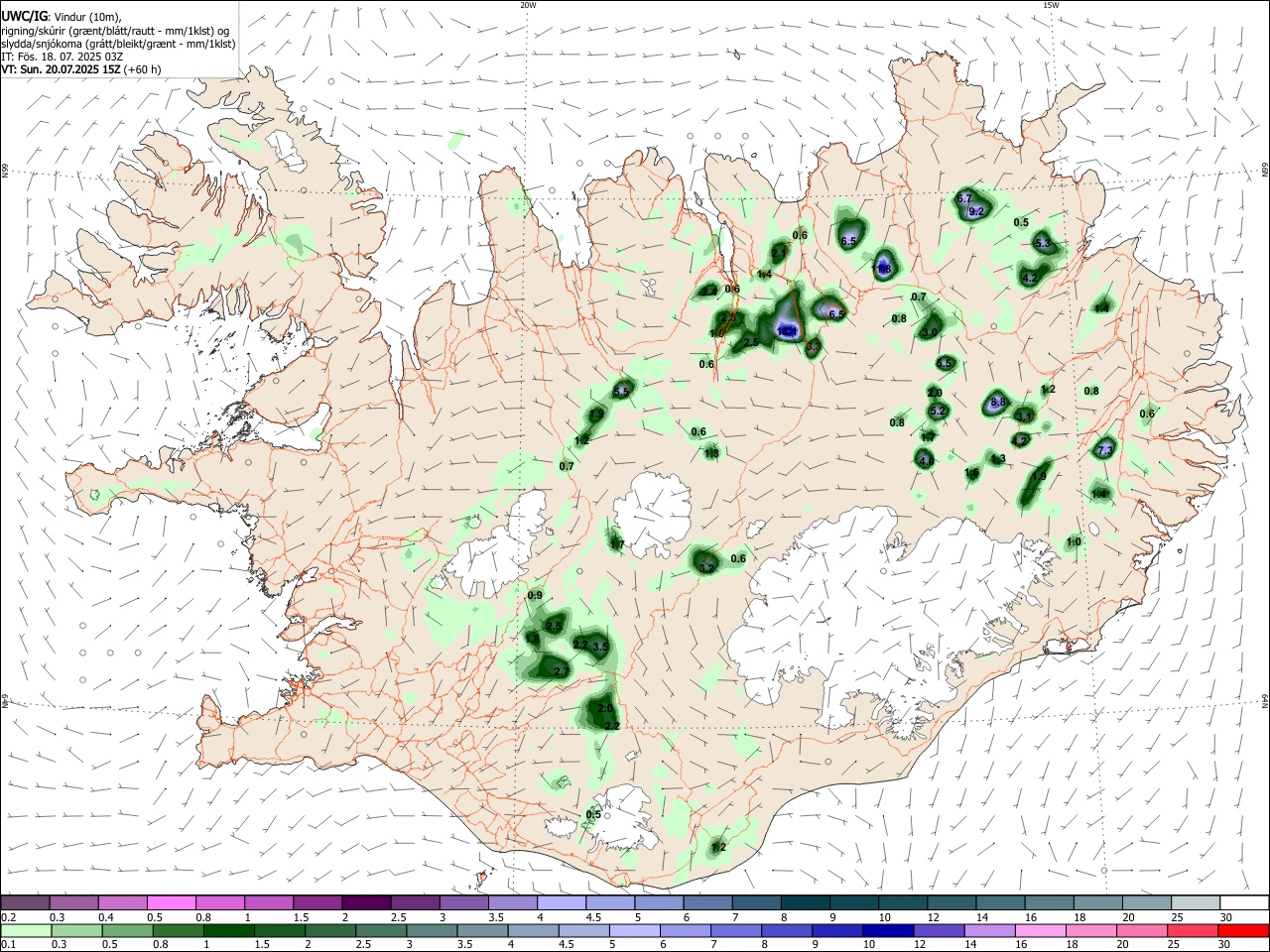Click the 'UWC/IG: Vindur (10m),' title text
This screenshot has width=1270, height=952.
click(x=61, y=17)
